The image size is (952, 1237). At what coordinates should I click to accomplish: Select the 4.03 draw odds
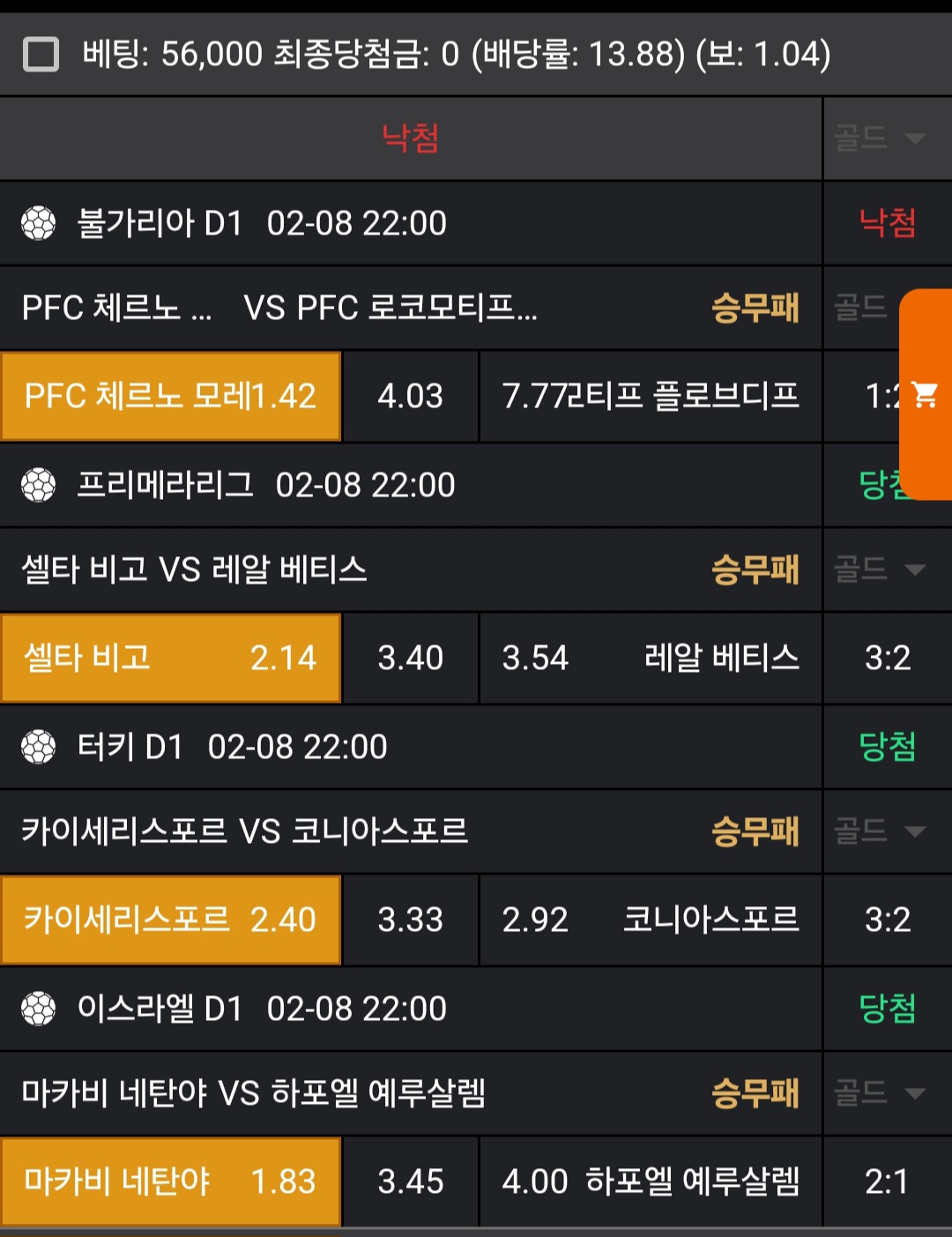410,396
